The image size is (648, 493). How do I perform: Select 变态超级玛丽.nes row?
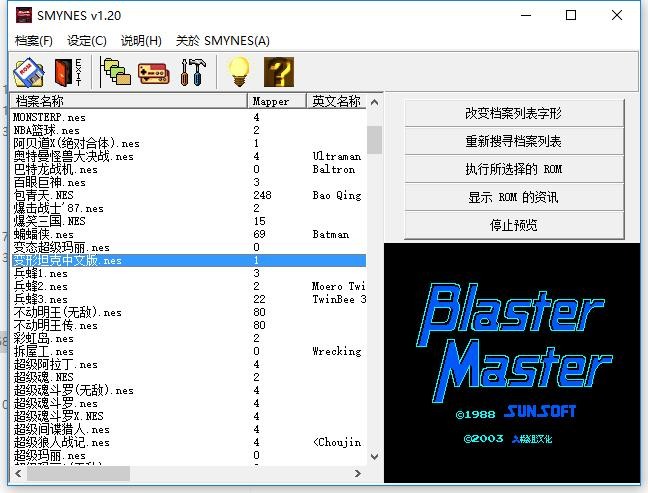point(188,247)
